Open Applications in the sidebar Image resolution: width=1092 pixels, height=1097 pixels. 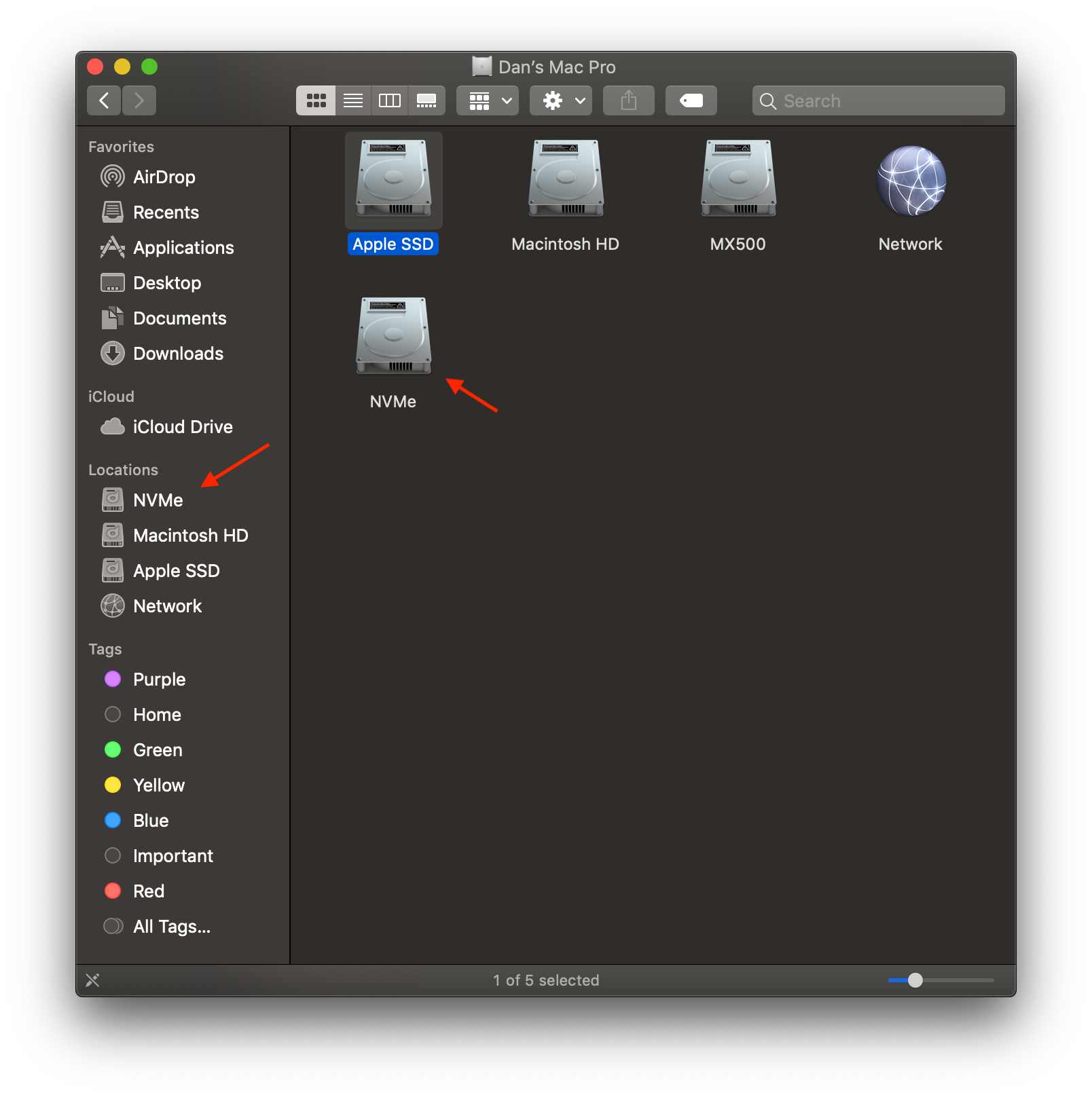click(x=183, y=248)
